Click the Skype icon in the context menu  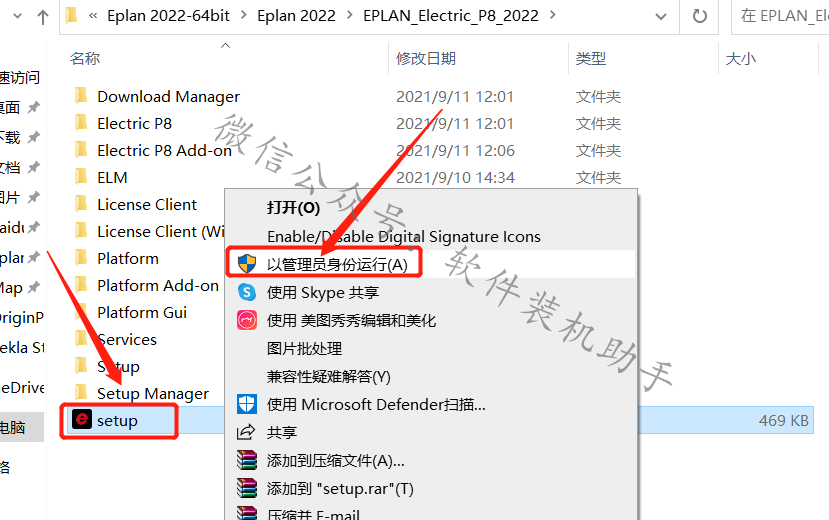coord(247,292)
